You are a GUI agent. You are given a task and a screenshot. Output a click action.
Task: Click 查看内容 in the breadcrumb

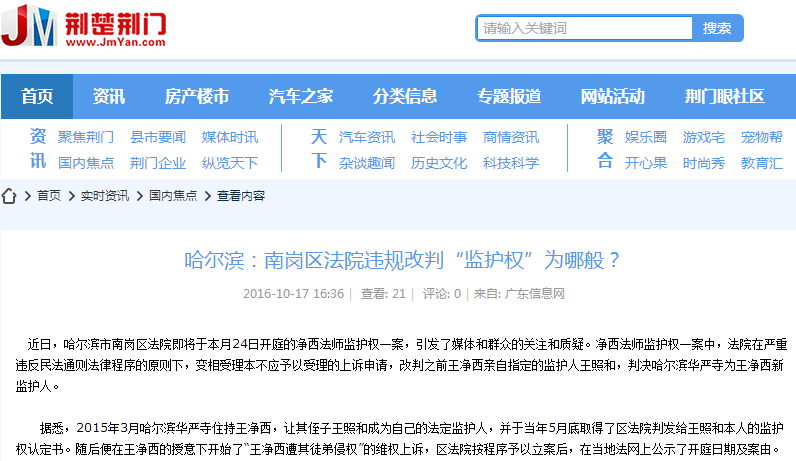pos(241,196)
